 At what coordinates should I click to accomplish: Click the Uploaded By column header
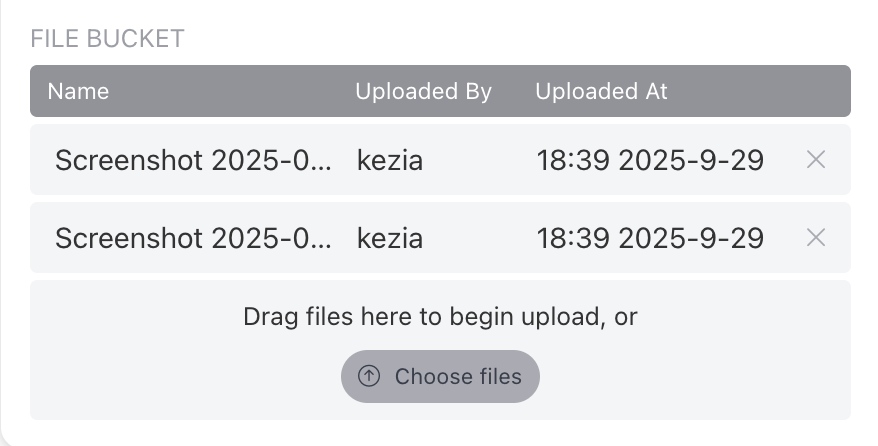pos(423,91)
